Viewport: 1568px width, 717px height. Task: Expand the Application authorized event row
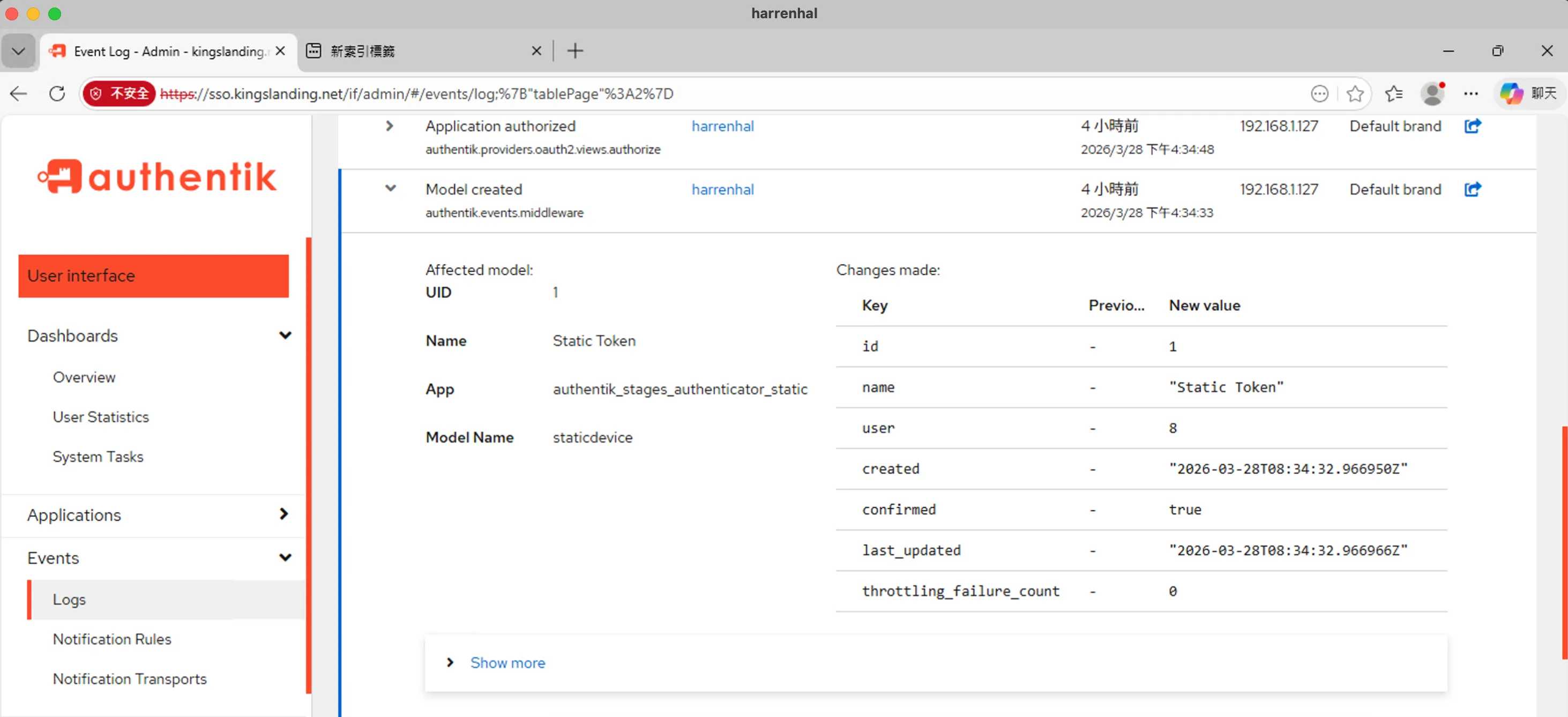pos(390,126)
